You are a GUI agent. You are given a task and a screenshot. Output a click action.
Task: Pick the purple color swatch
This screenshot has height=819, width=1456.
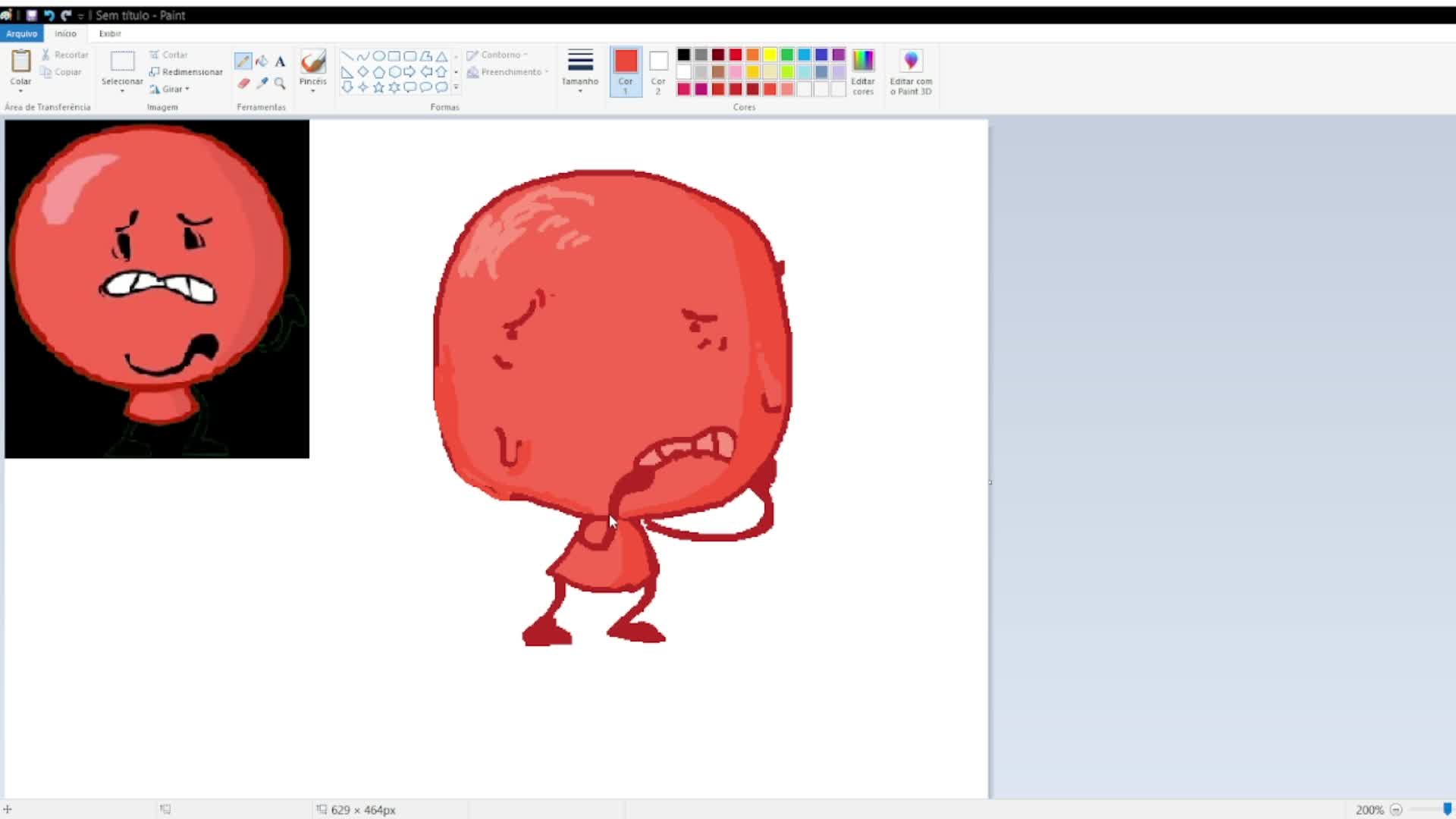839,55
